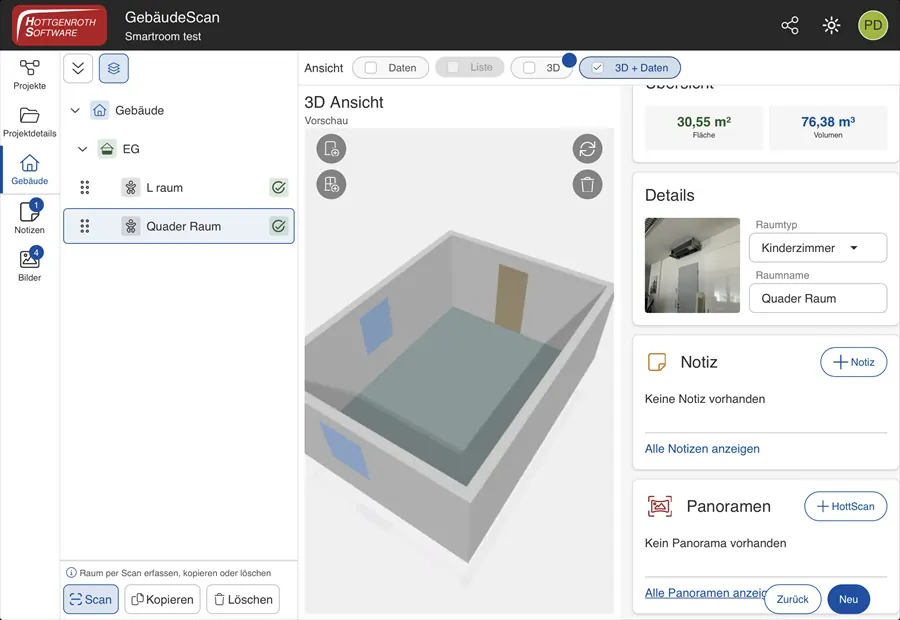The width and height of the screenshot is (900, 620).
Task: Enable the Daten view checkbox
Action: pos(371,68)
